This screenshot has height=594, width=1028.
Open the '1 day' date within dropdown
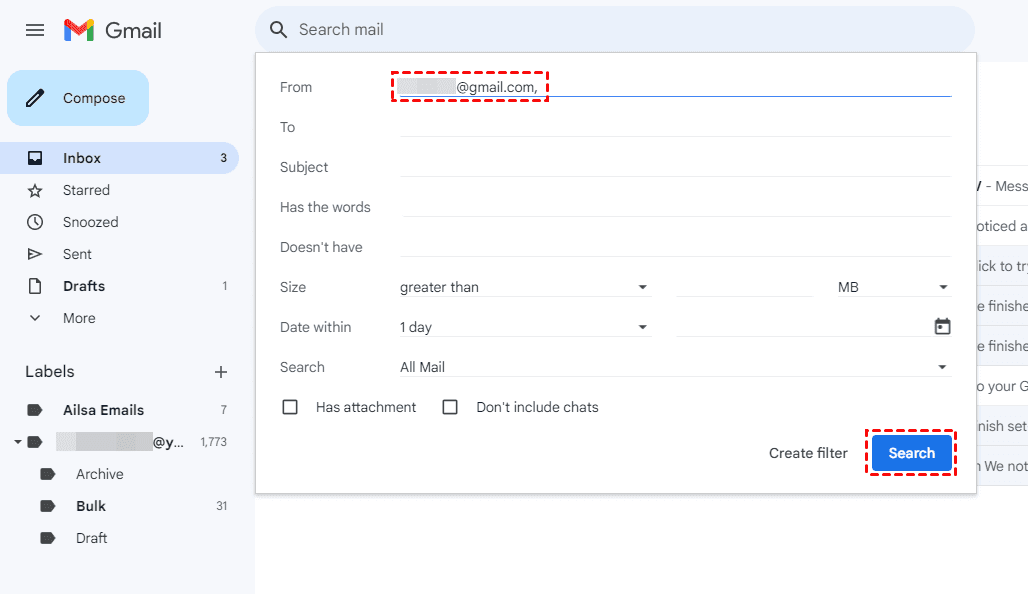[x=524, y=327]
